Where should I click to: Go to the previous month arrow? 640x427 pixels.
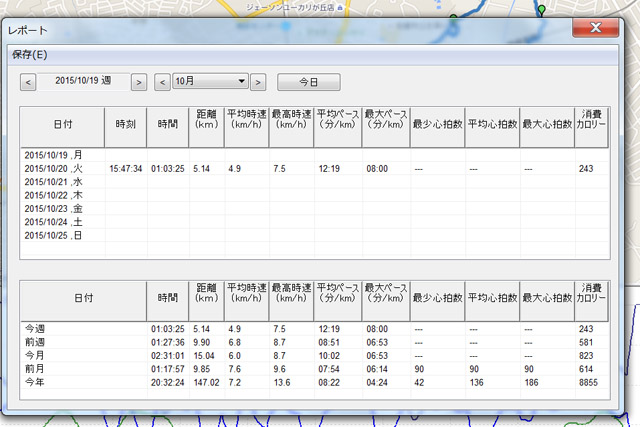162,82
